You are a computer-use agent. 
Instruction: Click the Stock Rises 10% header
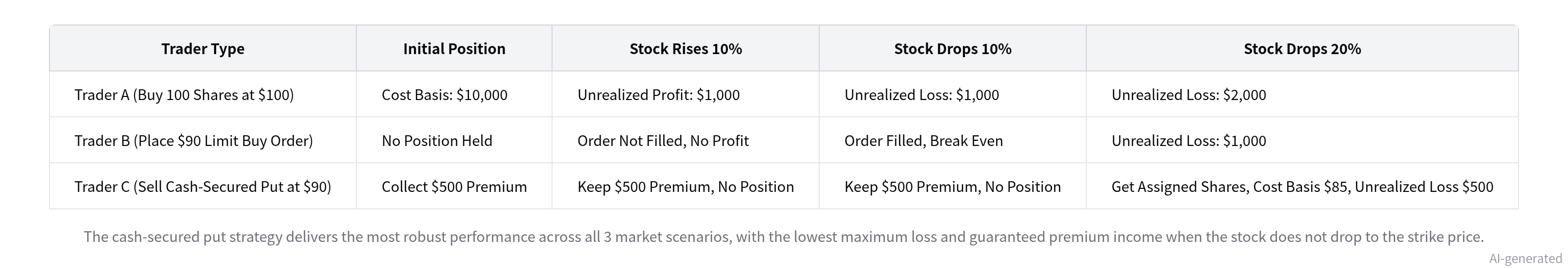686,49
